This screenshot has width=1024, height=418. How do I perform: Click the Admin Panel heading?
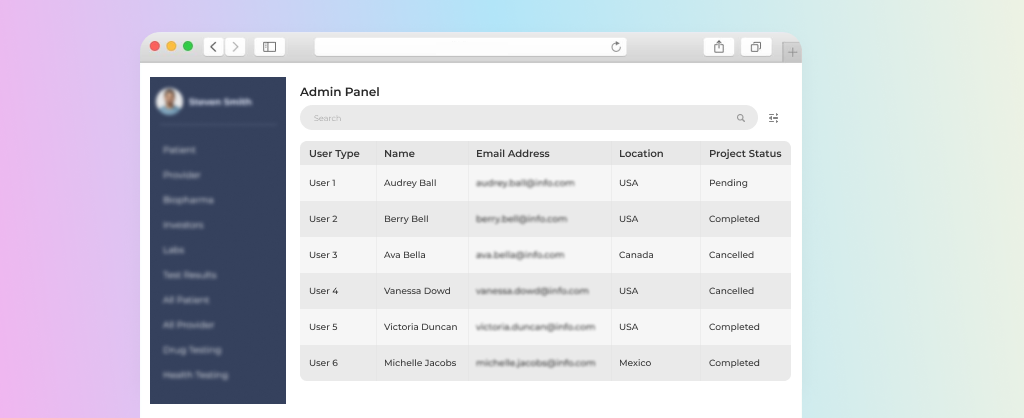tap(340, 92)
